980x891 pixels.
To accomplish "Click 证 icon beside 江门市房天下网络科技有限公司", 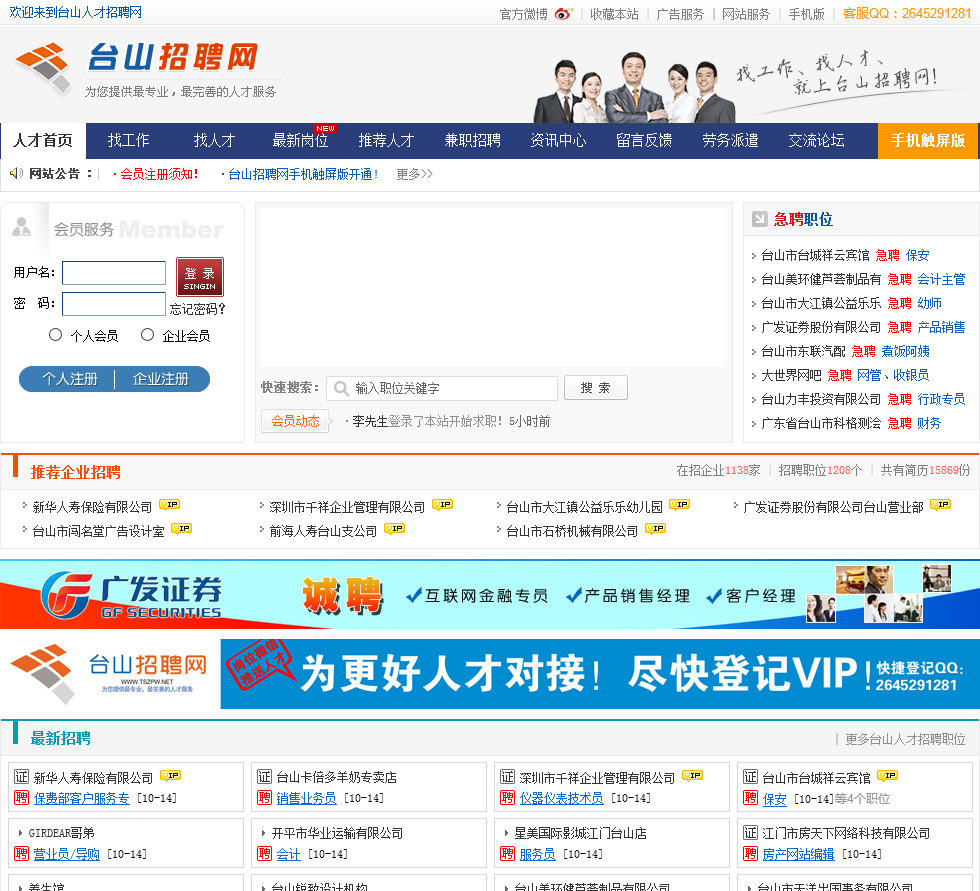I will [751, 832].
